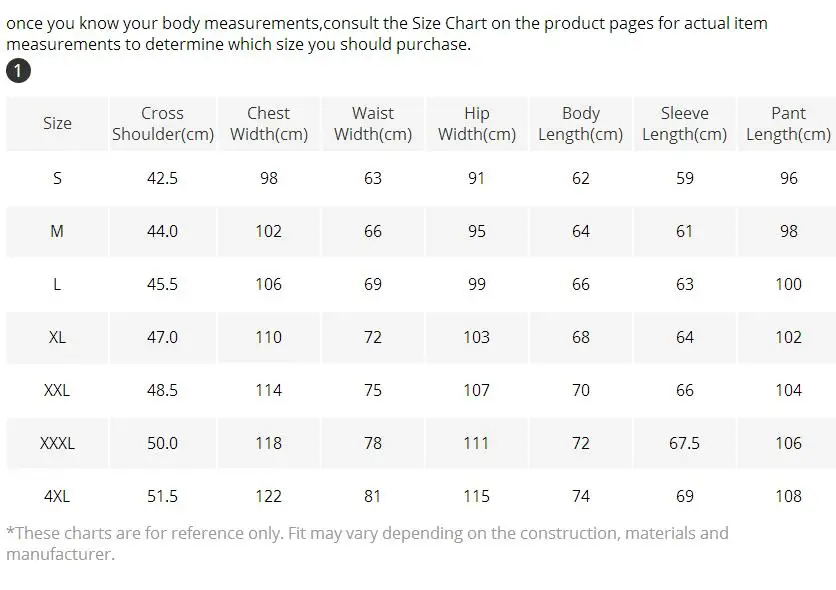Click the number 1 circle badge
Screen dimensions: 836x590
(18, 71)
